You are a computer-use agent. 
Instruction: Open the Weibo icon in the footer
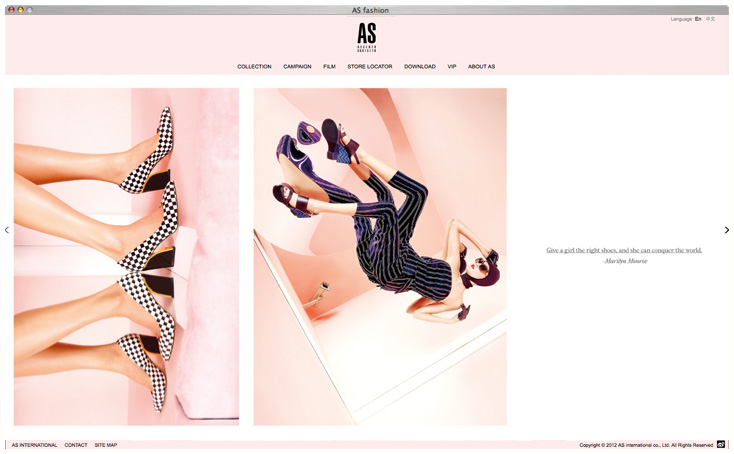721,444
